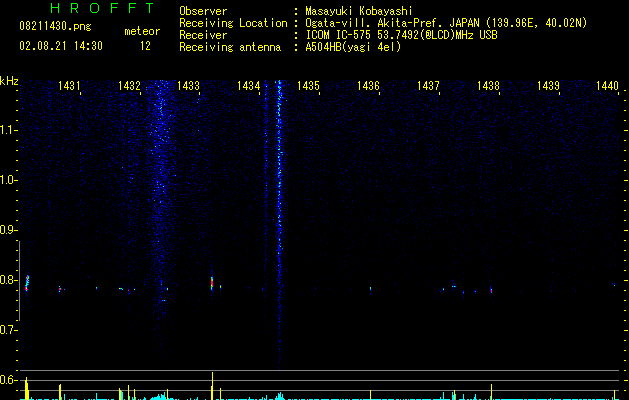629x400 pixels.
Task: Click the date stamp 02.08.21 14:30
Action: (x=61, y=46)
